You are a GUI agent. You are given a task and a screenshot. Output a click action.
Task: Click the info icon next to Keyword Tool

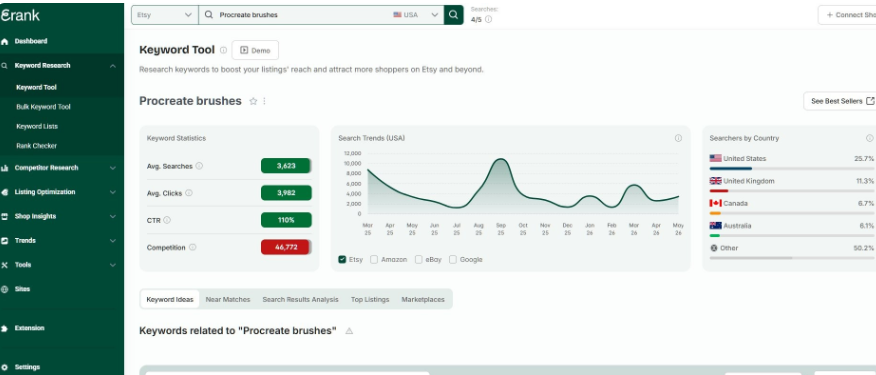point(223,50)
